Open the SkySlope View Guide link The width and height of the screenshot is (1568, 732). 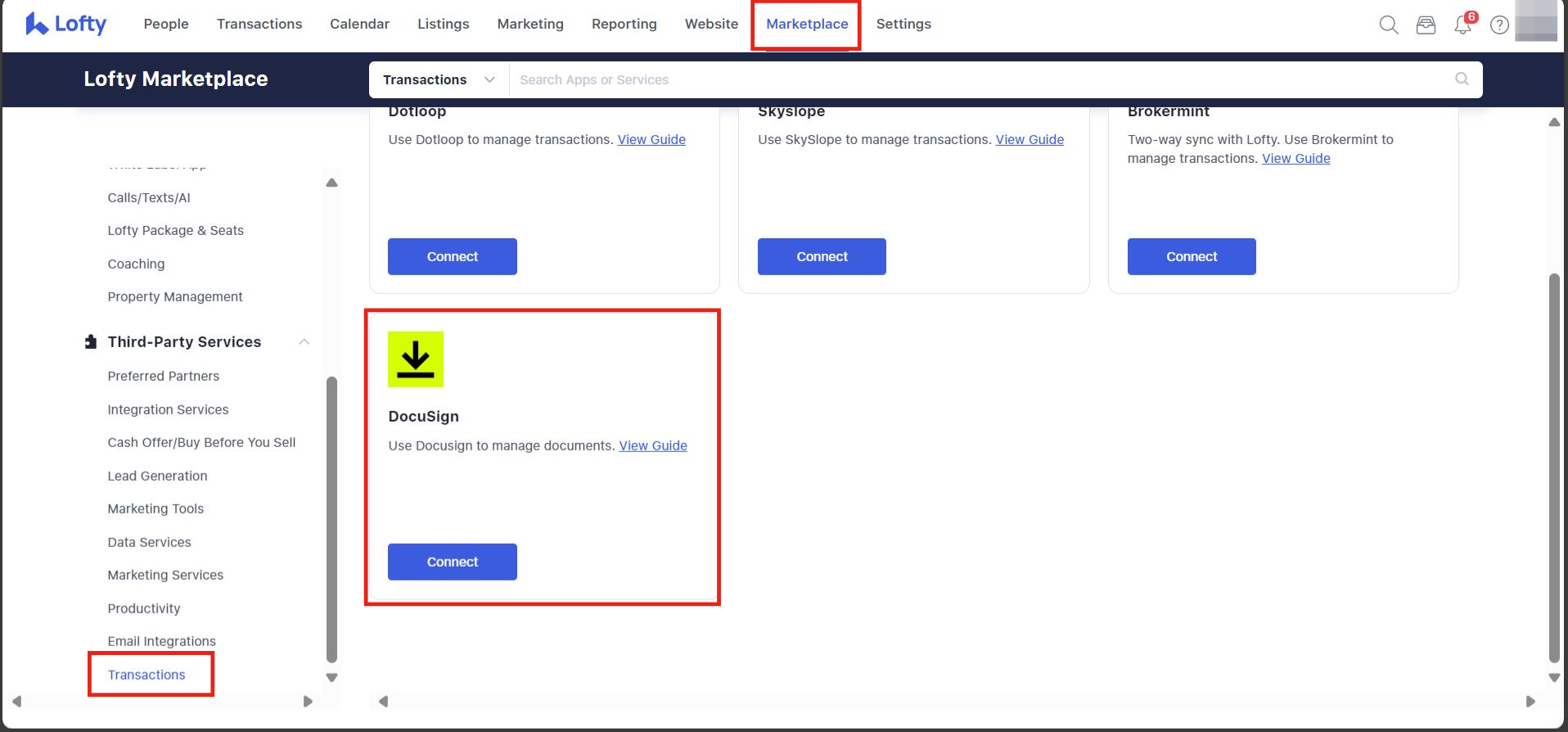coord(1030,139)
